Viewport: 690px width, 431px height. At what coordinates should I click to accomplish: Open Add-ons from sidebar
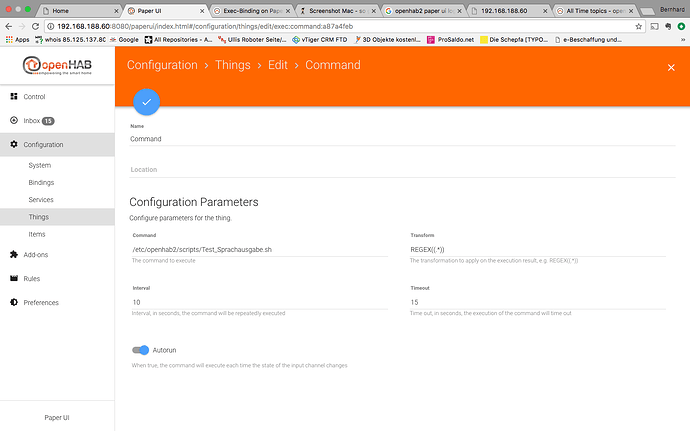[57, 254]
